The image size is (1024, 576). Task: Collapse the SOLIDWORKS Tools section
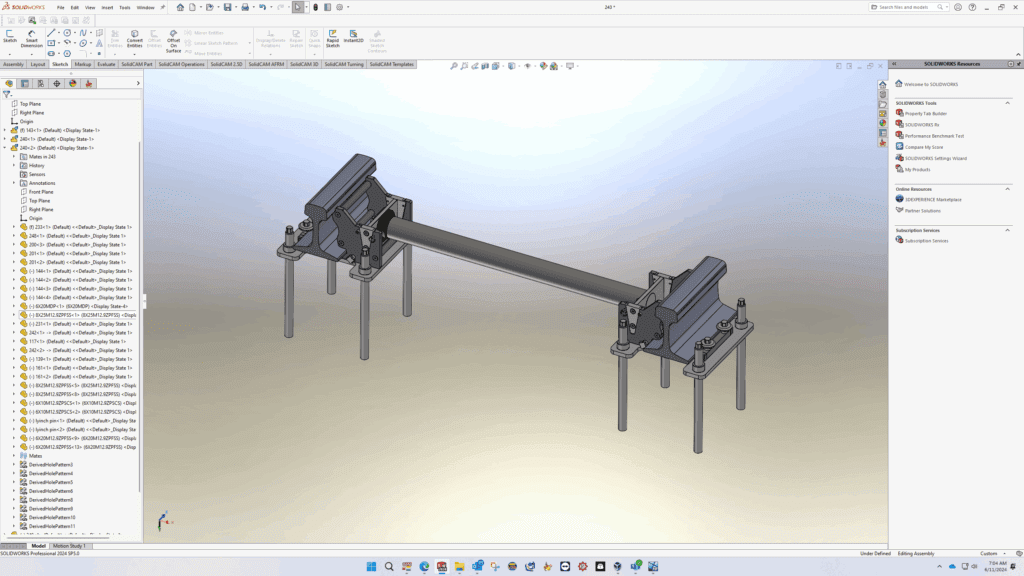tap(1007, 103)
